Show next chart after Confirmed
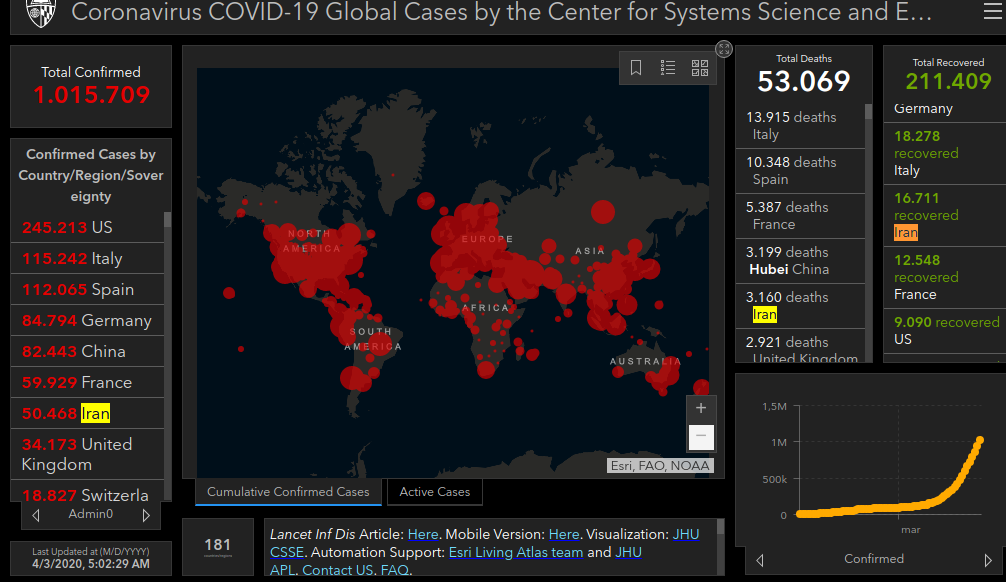Image resolution: width=1006 pixels, height=582 pixels. (988, 560)
